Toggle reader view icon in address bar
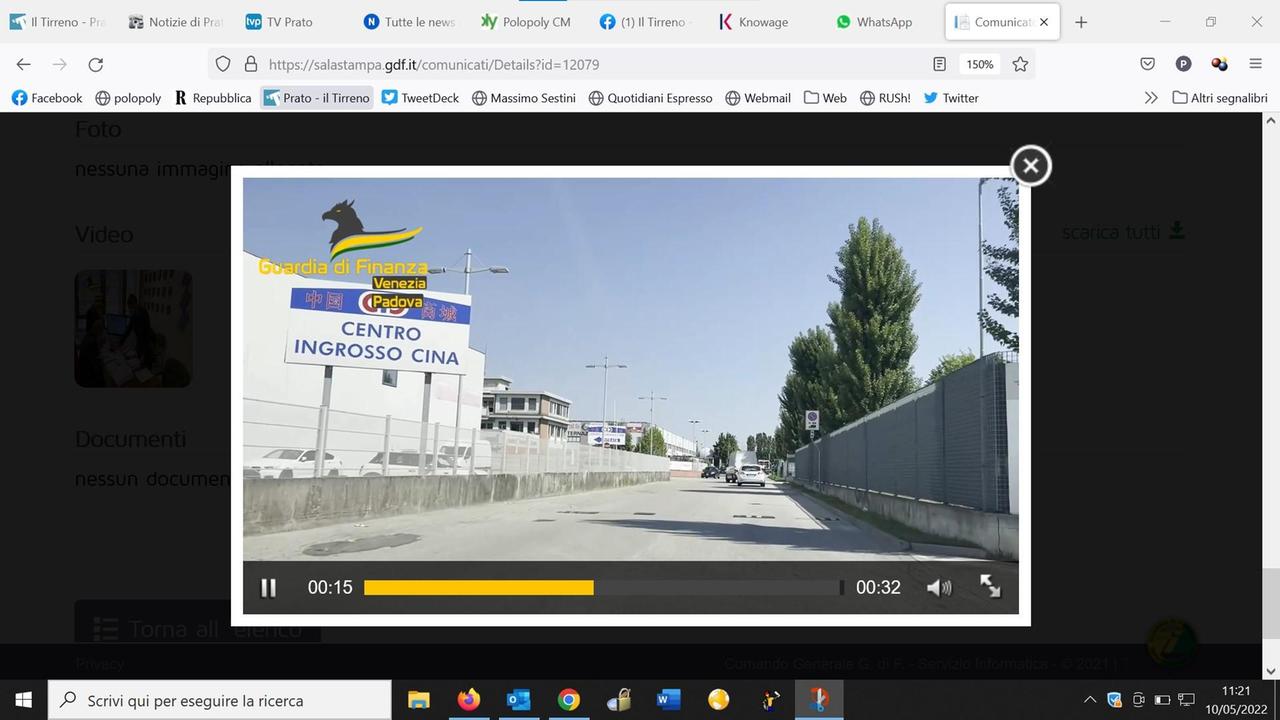 coord(939,64)
